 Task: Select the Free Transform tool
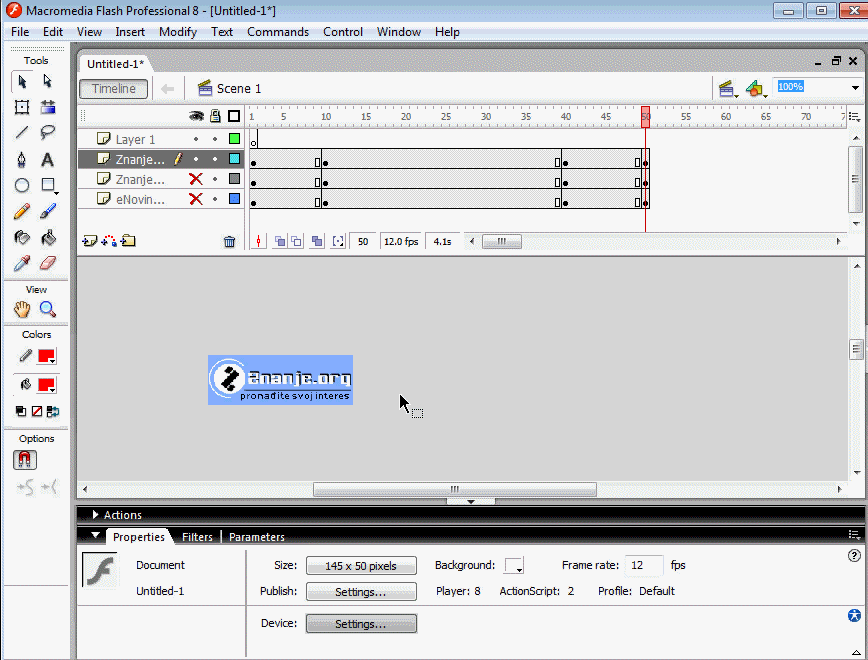tap(22, 107)
